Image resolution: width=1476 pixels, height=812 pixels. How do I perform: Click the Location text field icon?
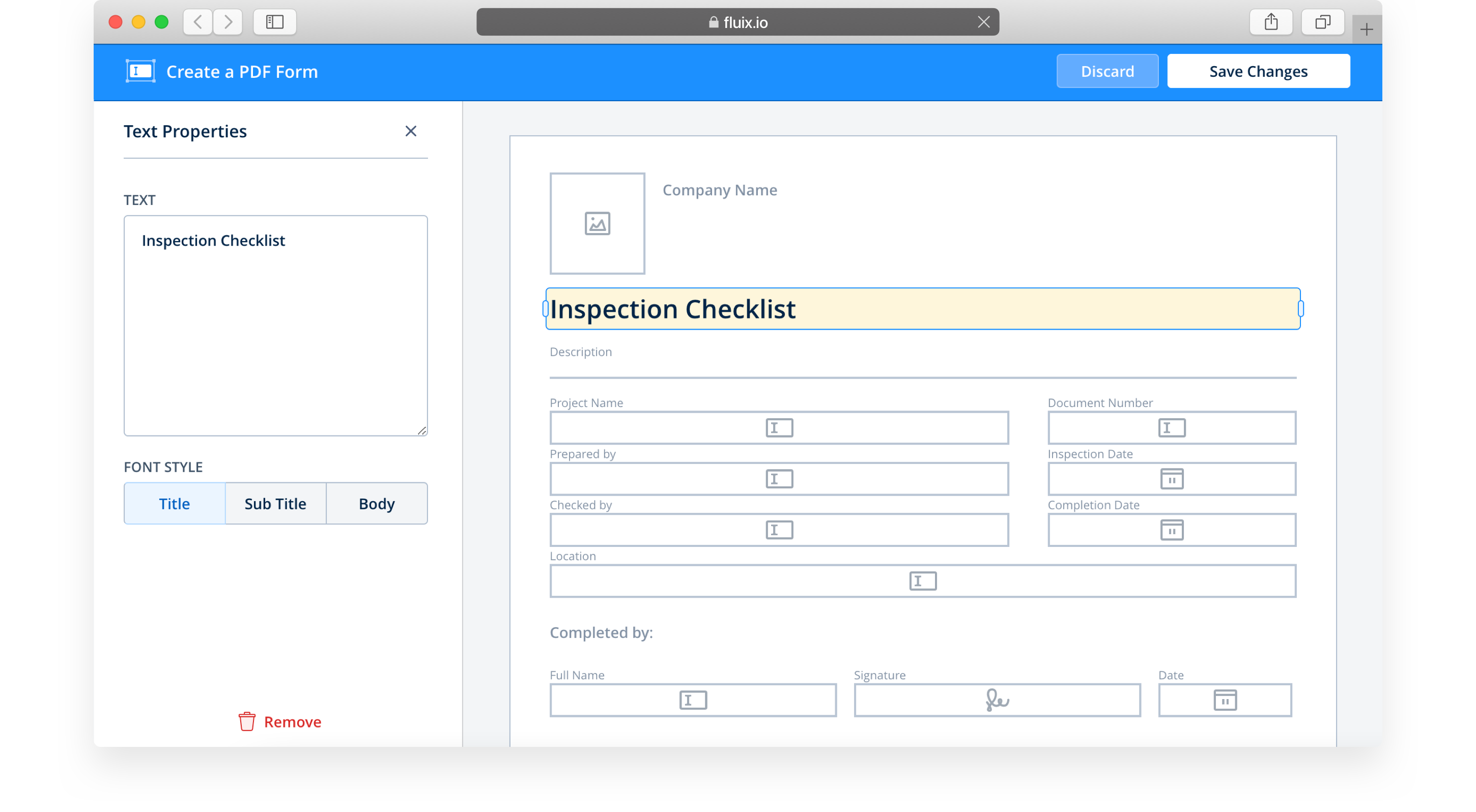click(x=922, y=581)
